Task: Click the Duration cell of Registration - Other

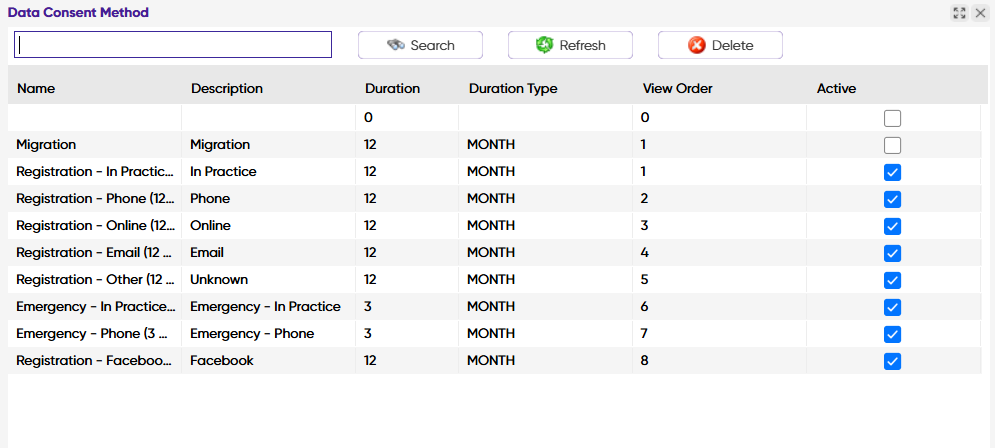Action: [370, 280]
